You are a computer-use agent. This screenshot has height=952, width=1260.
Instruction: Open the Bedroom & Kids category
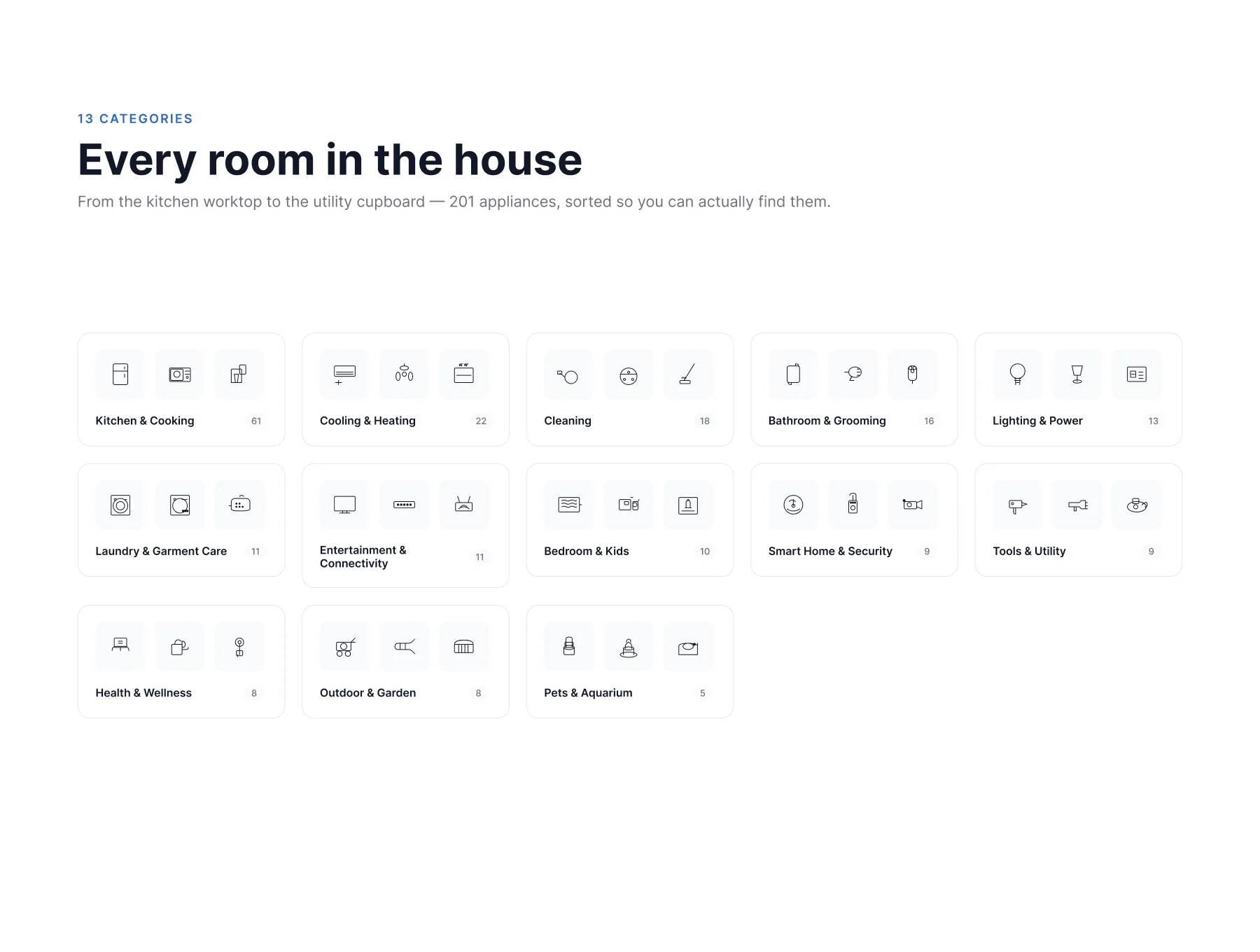[x=630, y=520]
